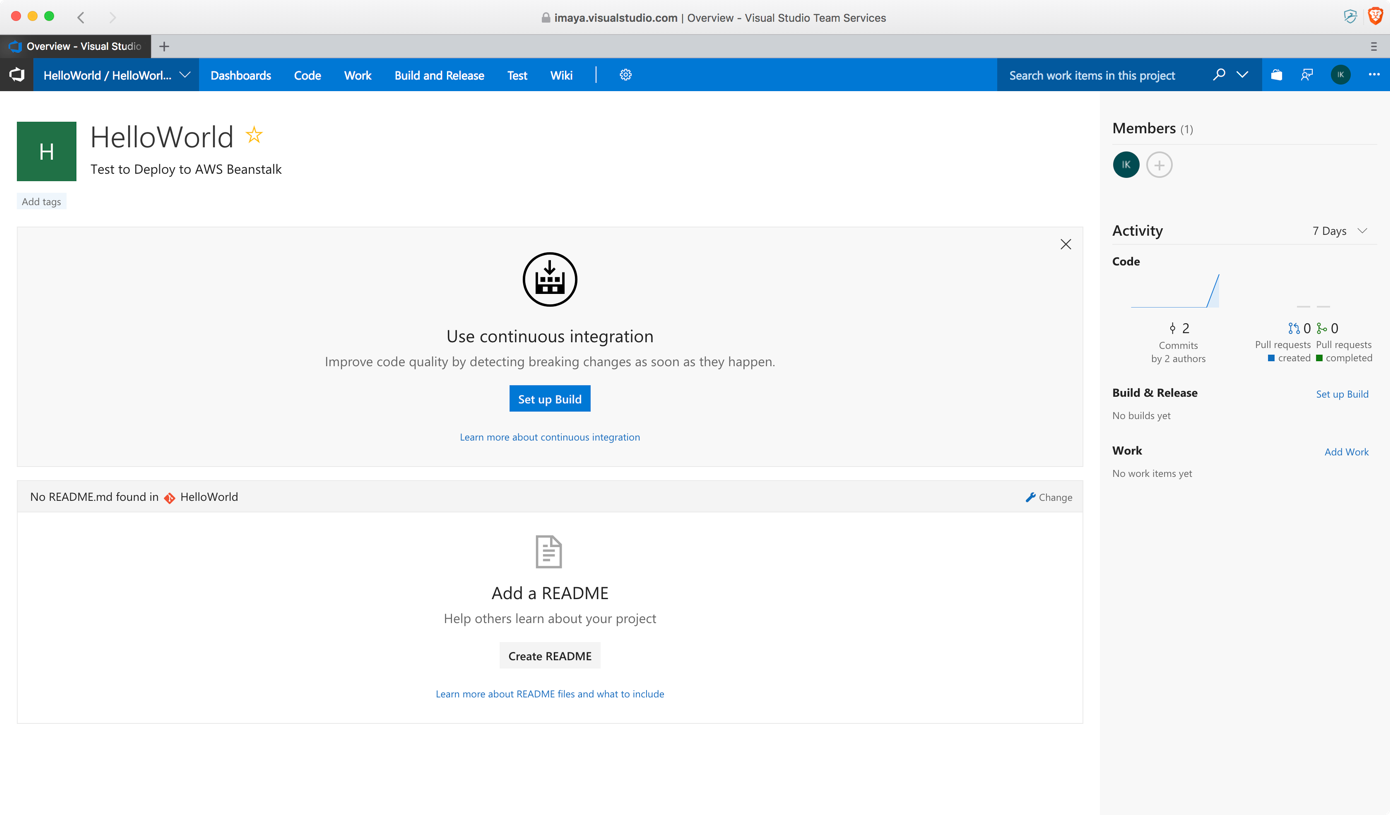Click the IK member avatar in Members
Screen dimensions: 1390x815
click(x=1126, y=165)
